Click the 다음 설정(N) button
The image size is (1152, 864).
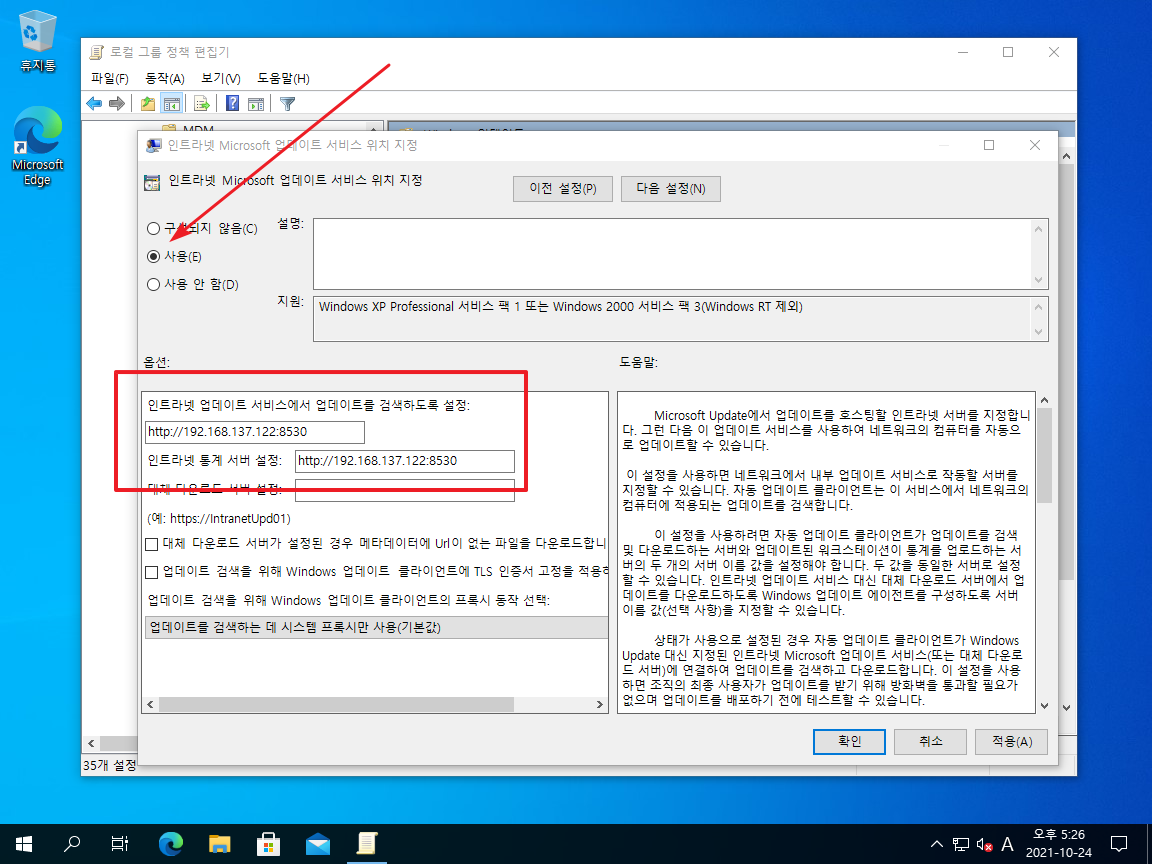click(671, 189)
